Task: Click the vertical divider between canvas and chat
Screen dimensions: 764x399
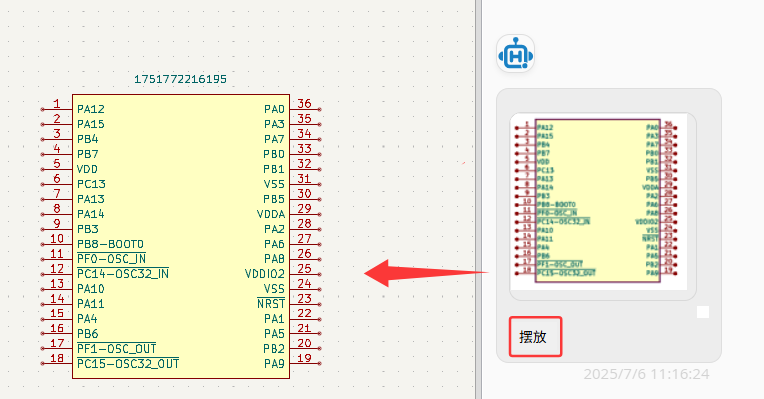Action: [x=478, y=199]
